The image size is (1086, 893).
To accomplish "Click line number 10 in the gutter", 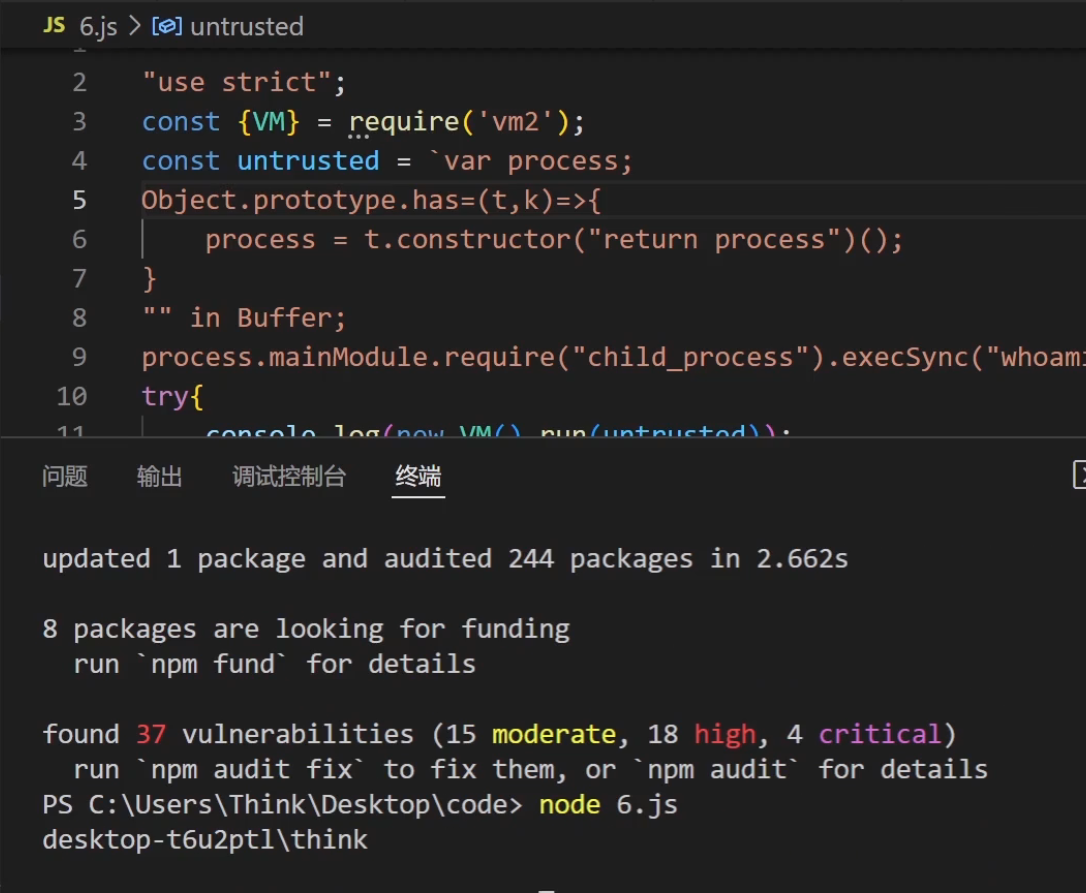I will pyautogui.click(x=72, y=396).
